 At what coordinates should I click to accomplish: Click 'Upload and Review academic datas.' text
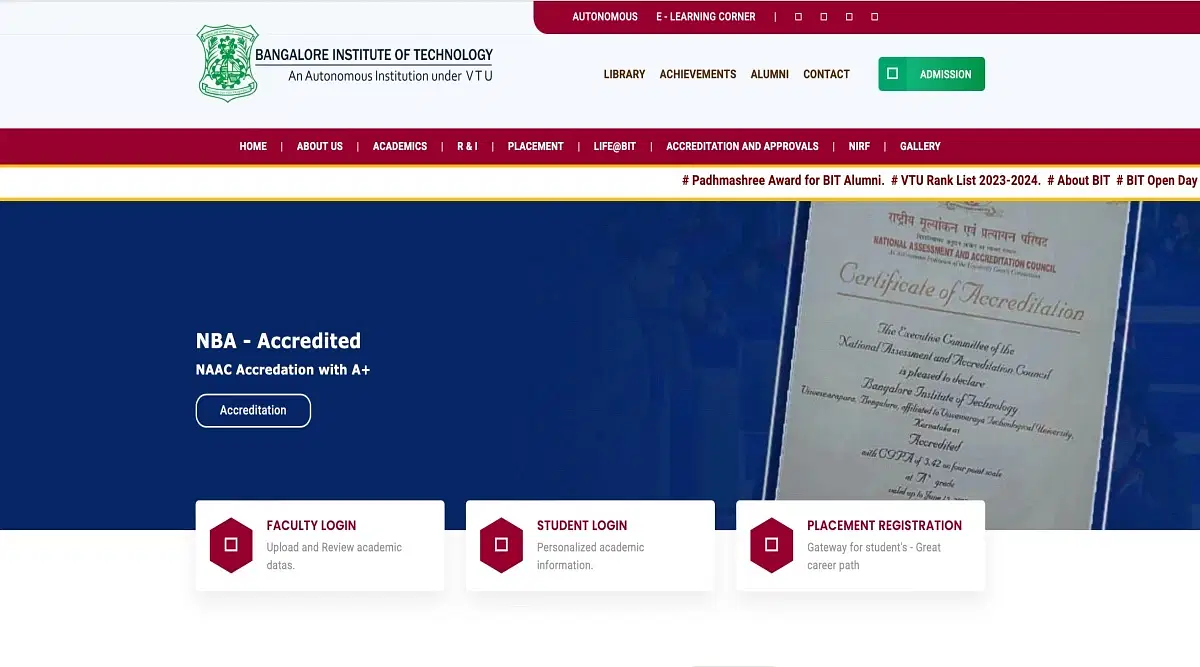click(x=334, y=556)
